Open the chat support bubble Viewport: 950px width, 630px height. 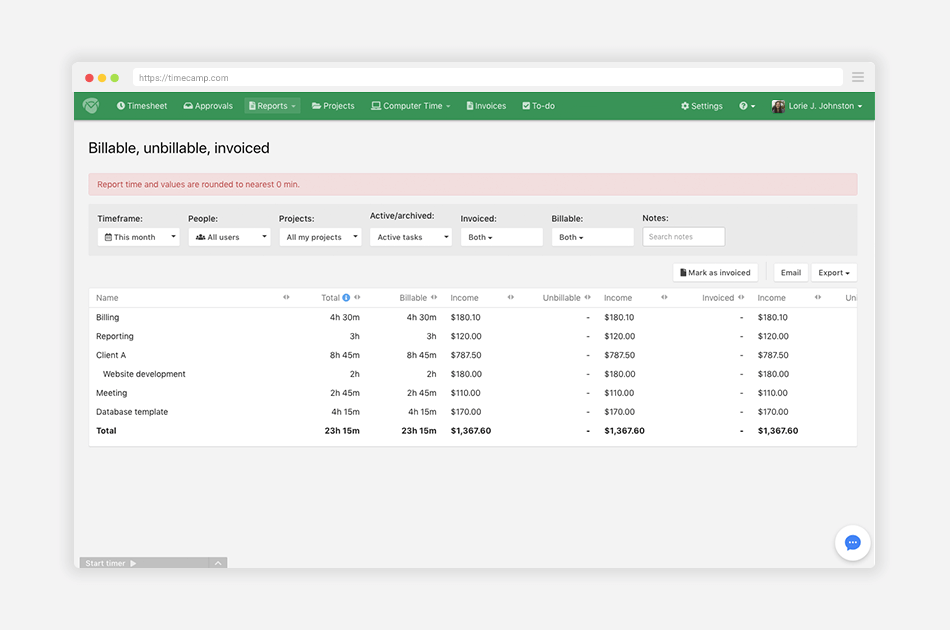pos(852,543)
